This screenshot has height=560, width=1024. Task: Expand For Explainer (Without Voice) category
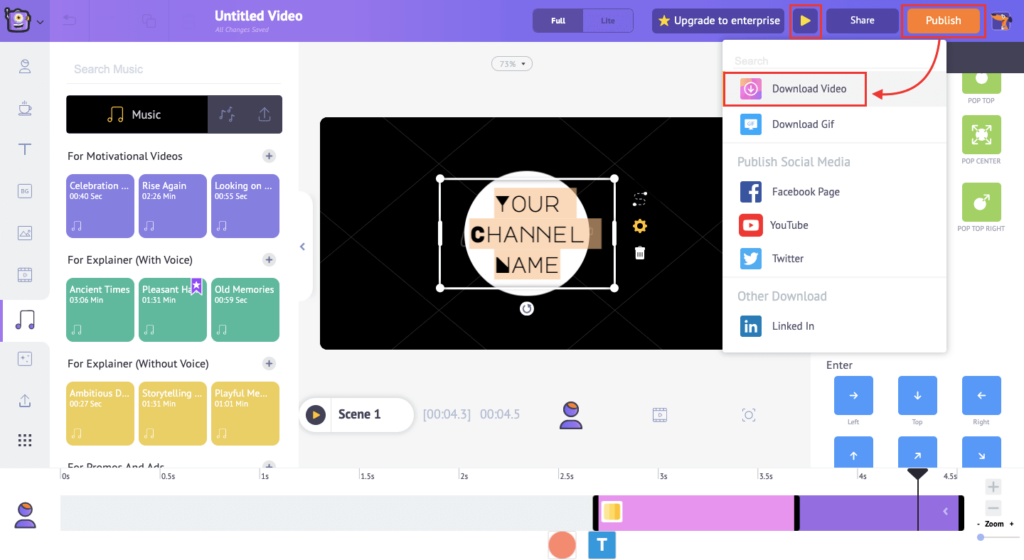pyautogui.click(x=269, y=364)
